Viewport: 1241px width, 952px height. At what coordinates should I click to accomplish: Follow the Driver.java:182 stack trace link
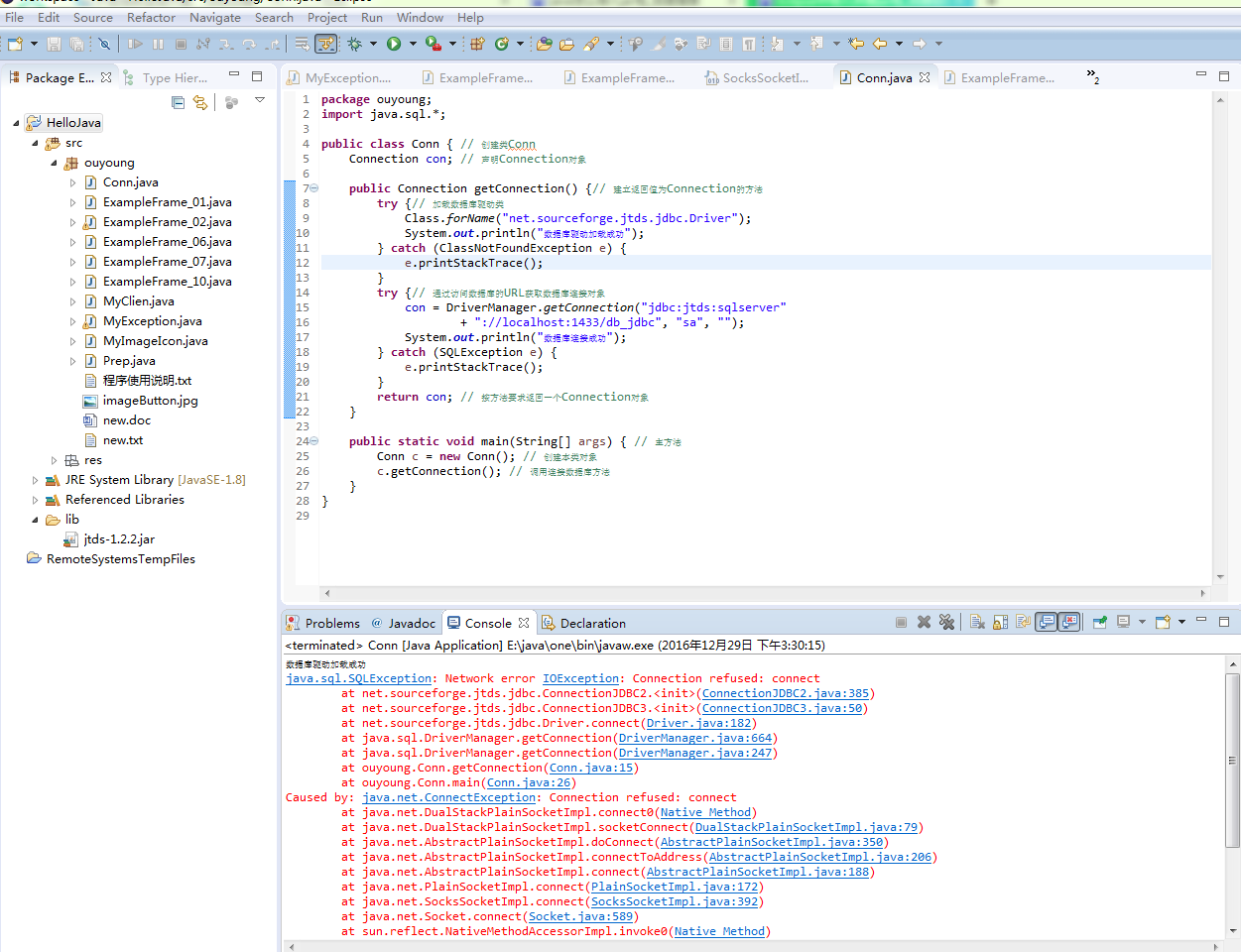point(699,723)
